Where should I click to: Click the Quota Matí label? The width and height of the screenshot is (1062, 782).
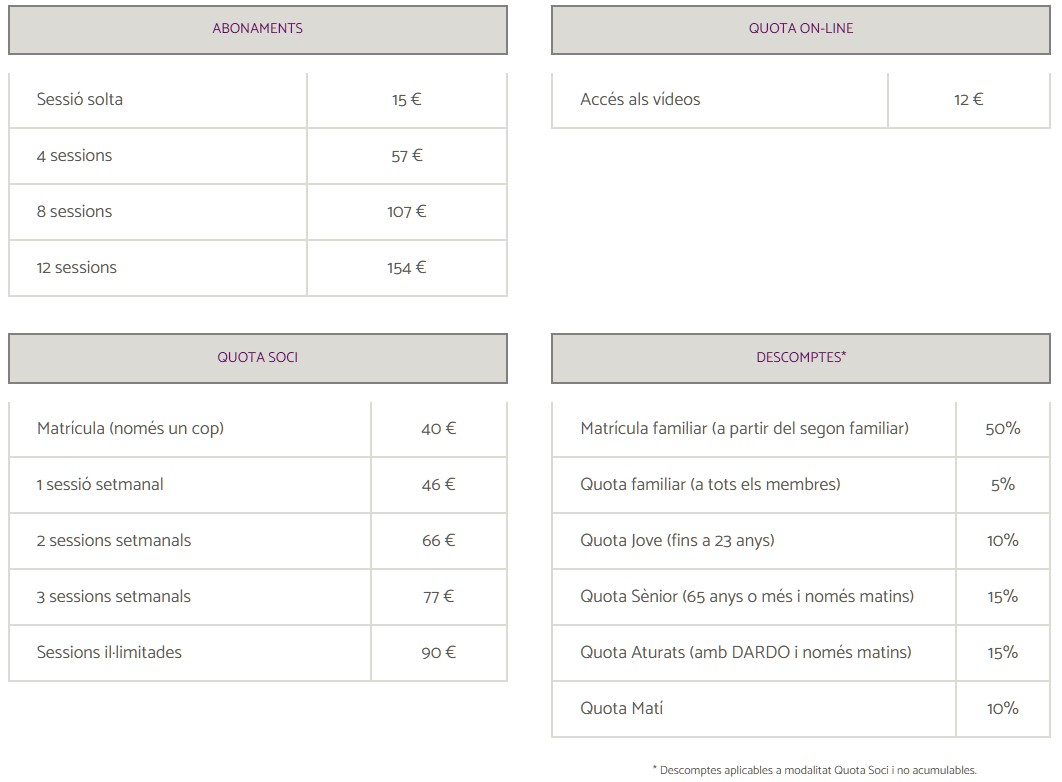tap(622, 708)
